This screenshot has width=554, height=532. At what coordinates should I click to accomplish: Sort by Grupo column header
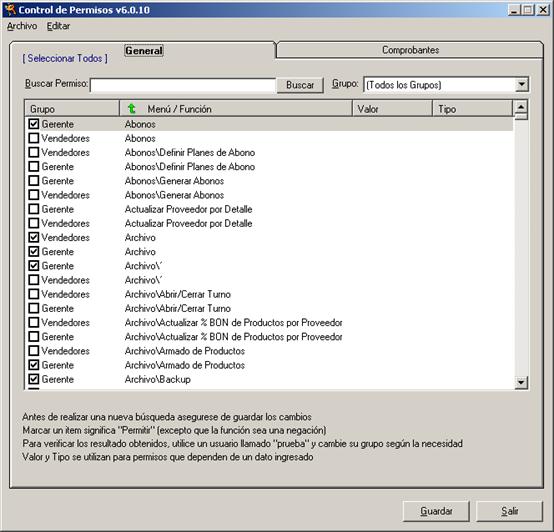coord(72,108)
